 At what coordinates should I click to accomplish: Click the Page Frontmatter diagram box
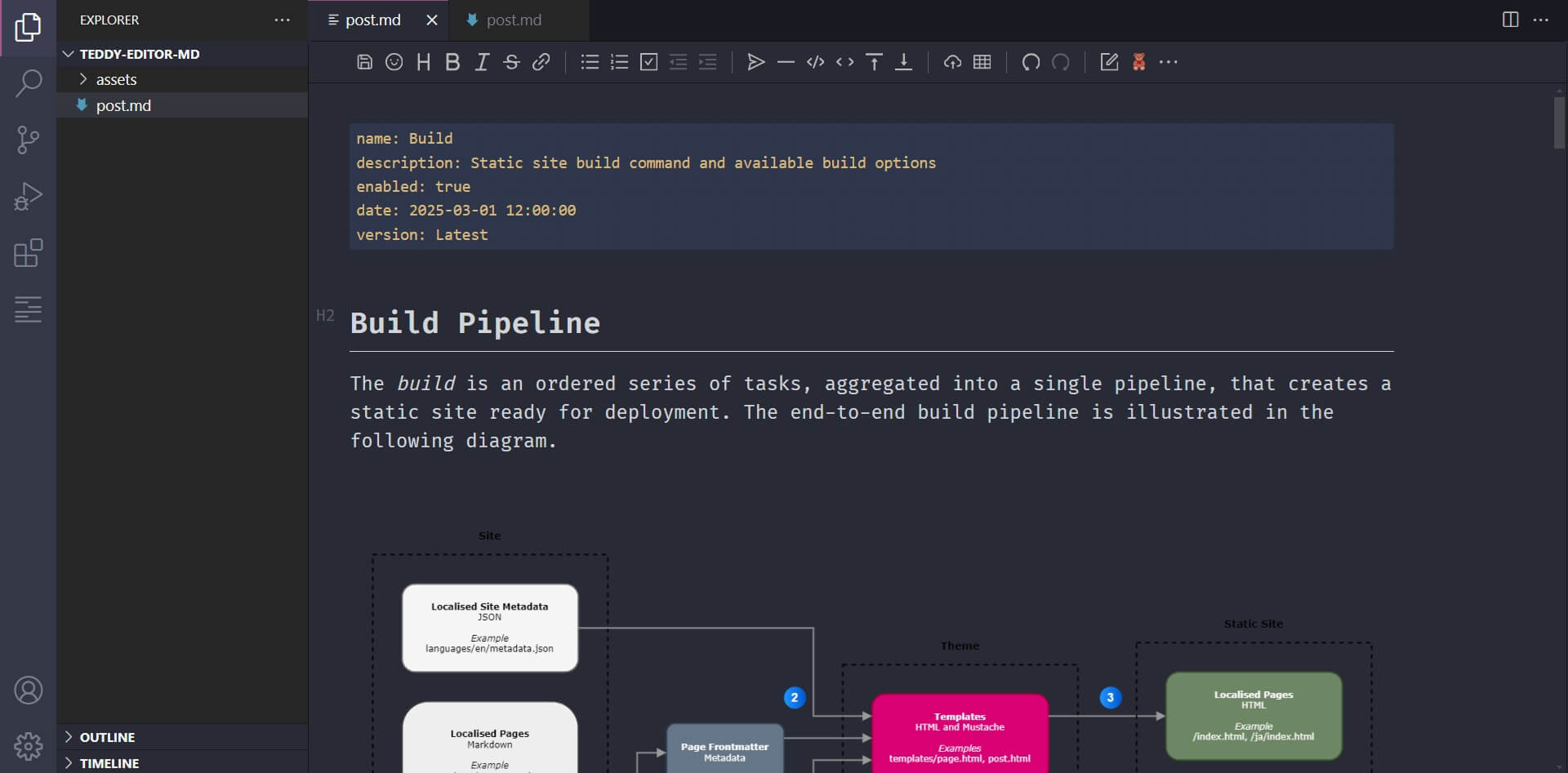[724, 749]
